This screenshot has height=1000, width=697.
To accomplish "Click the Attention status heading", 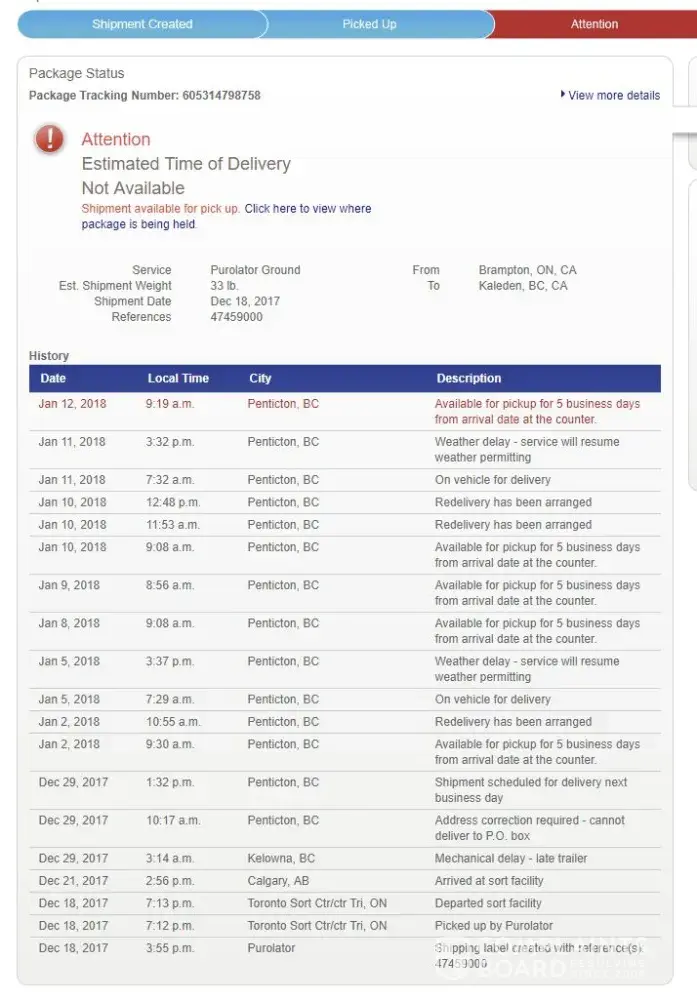I will pos(116,140).
